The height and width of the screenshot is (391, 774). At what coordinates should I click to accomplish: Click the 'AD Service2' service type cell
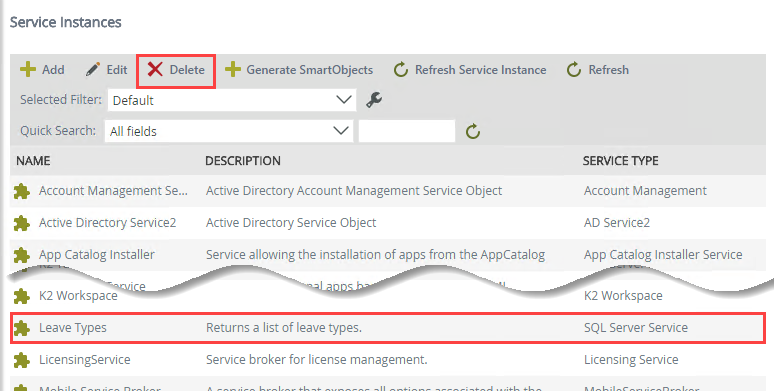pos(617,223)
